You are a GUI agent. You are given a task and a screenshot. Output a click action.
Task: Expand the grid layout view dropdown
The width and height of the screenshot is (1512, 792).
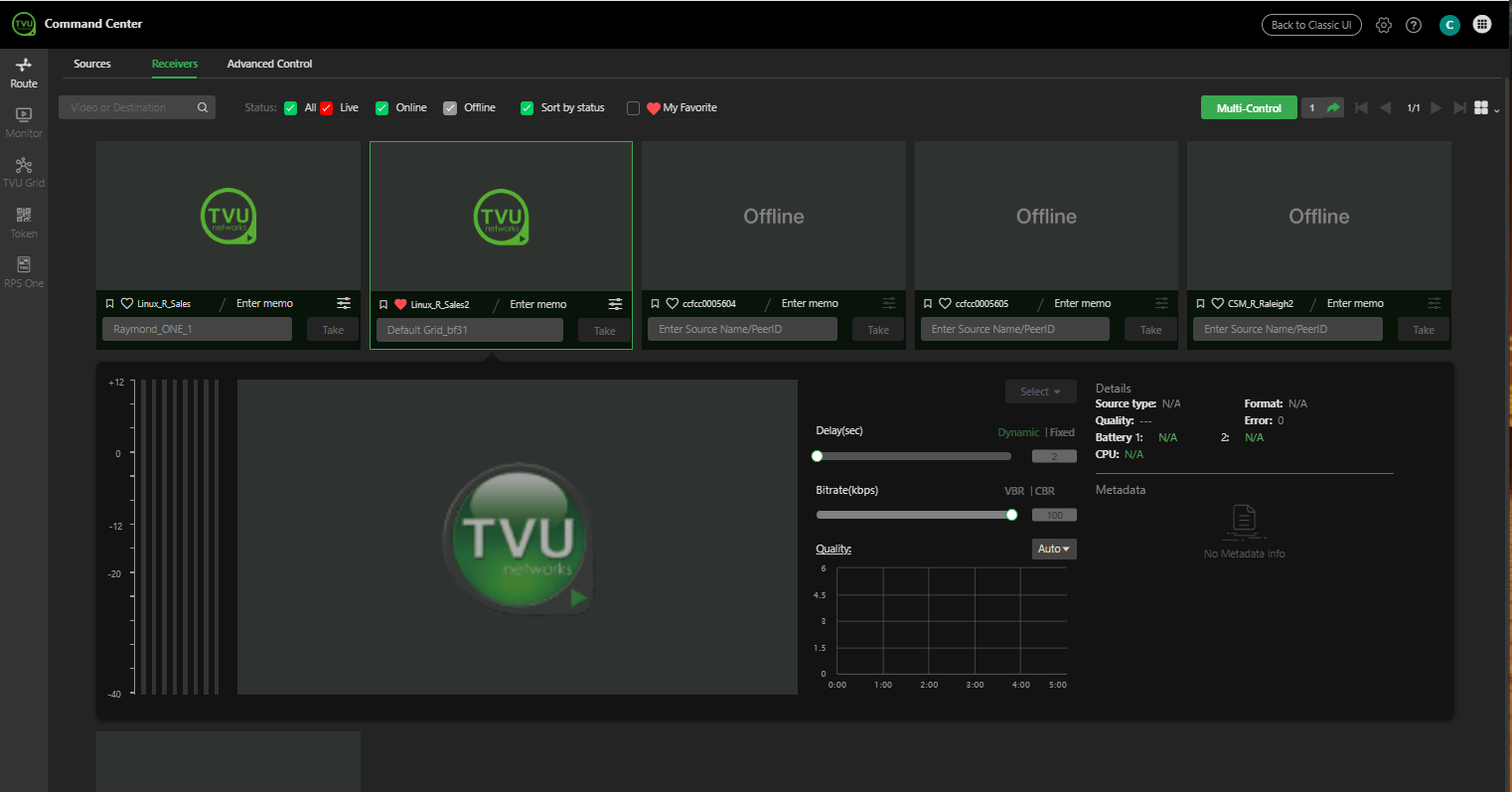[1486, 108]
